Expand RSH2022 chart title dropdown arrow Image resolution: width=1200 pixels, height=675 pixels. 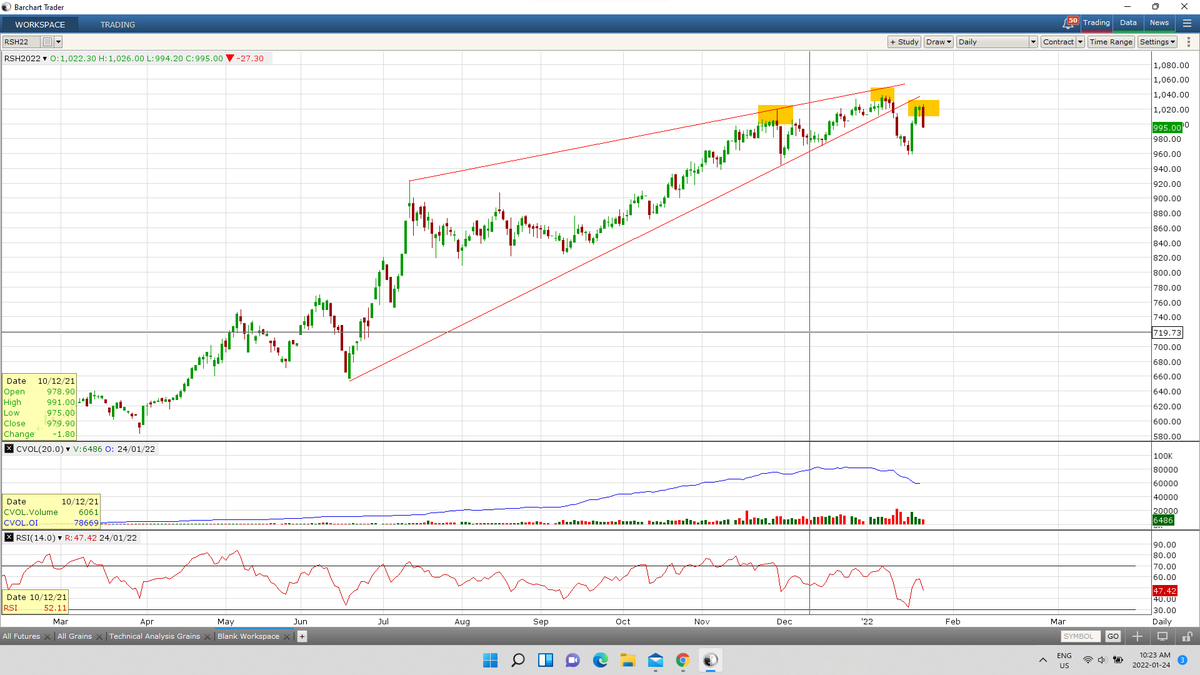(x=45, y=59)
